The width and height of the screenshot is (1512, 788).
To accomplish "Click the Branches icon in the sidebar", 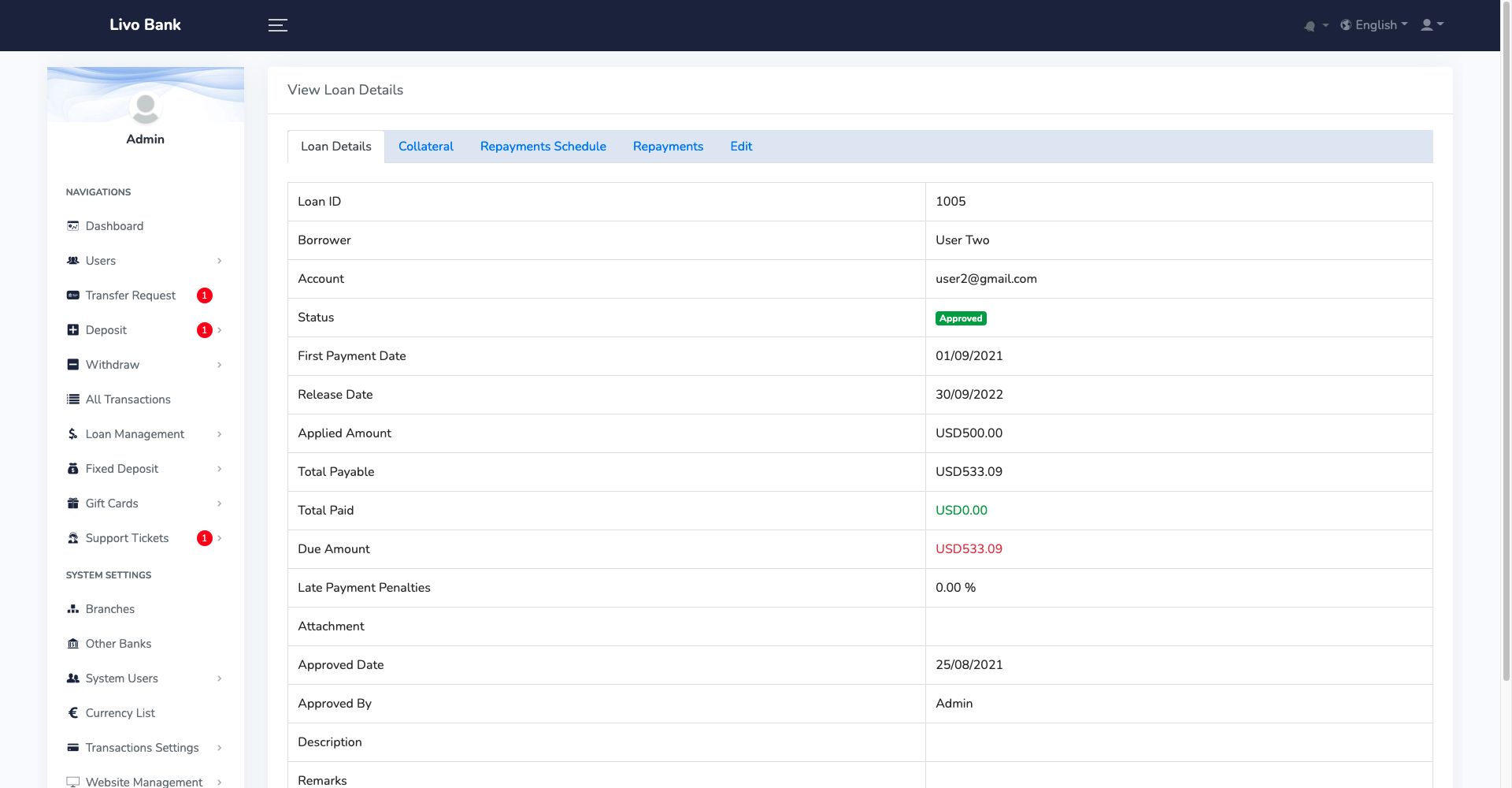I will coord(73,609).
